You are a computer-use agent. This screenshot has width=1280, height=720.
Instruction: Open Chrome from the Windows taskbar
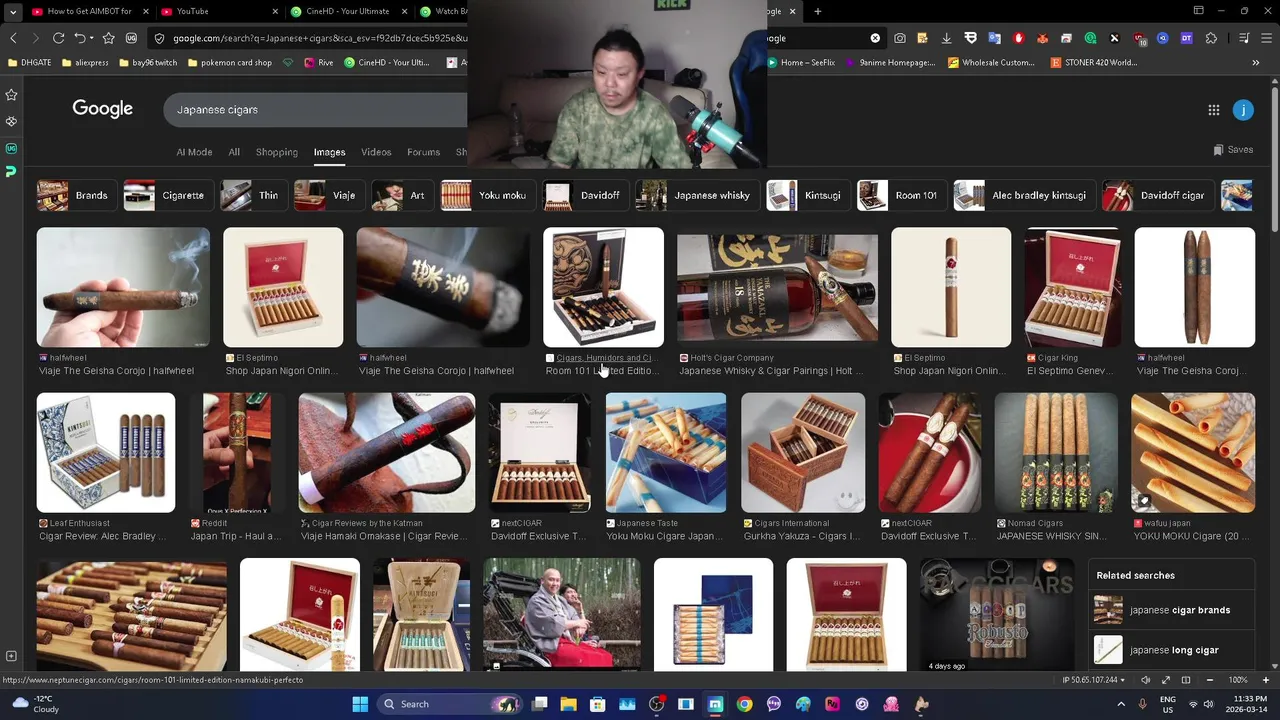pos(744,704)
